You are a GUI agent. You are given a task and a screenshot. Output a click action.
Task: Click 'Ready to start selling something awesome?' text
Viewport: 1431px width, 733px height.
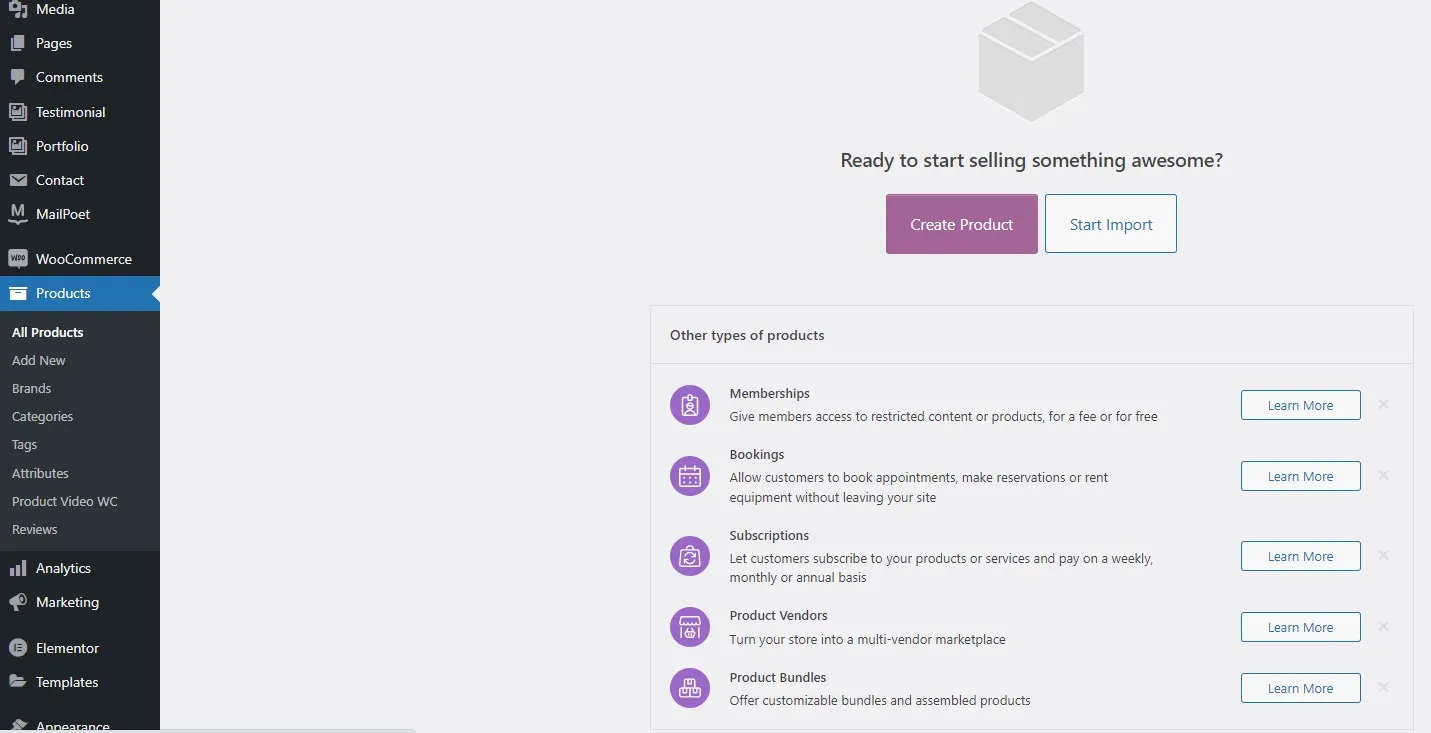(1031, 160)
